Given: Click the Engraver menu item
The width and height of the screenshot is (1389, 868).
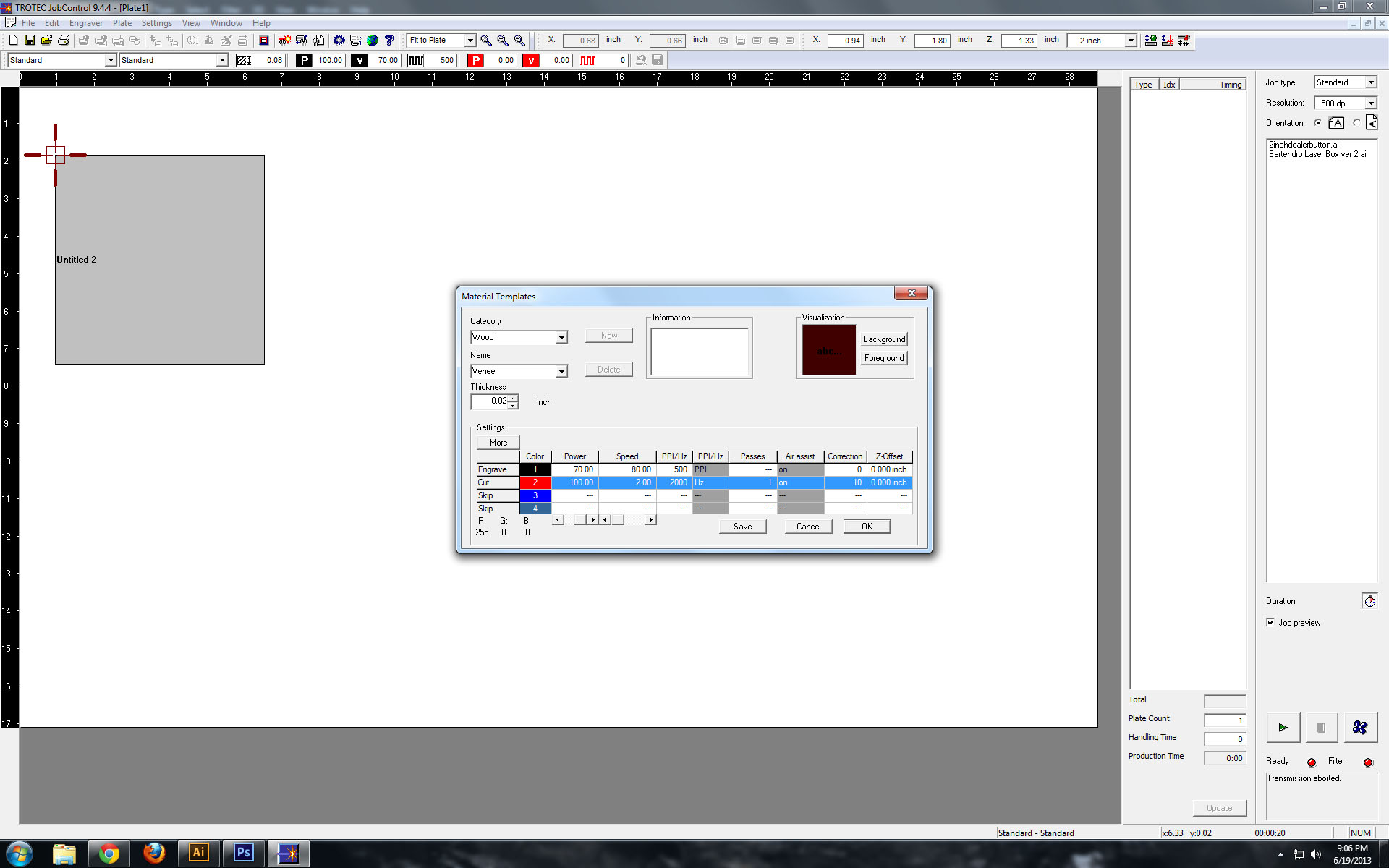Looking at the screenshot, I should point(85,23).
